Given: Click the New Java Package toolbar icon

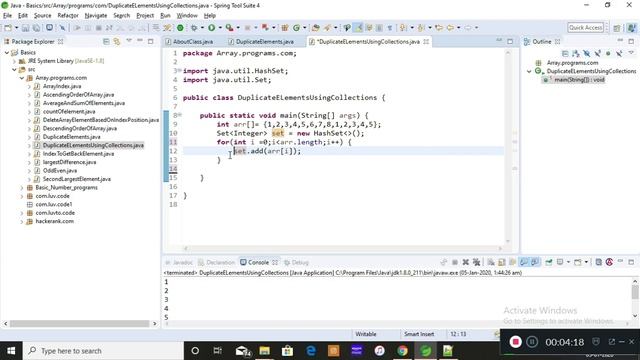Looking at the screenshot, I should (285, 28).
